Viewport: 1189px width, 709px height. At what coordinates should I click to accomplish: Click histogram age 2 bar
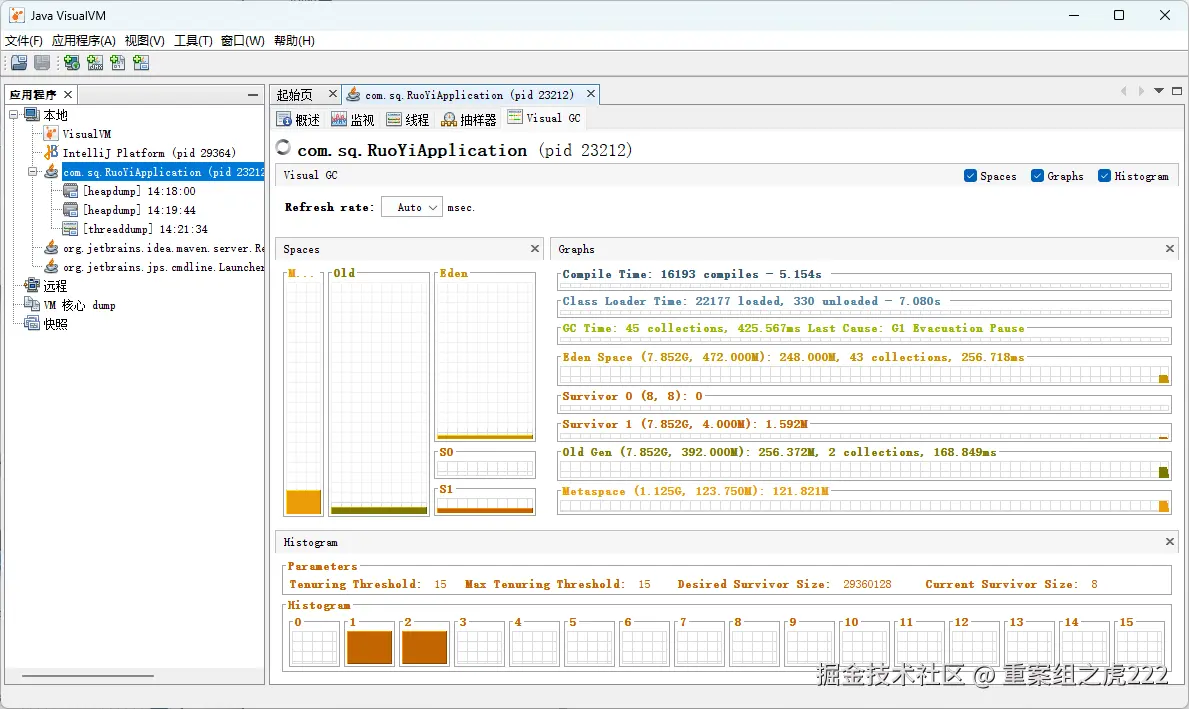pos(424,648)
